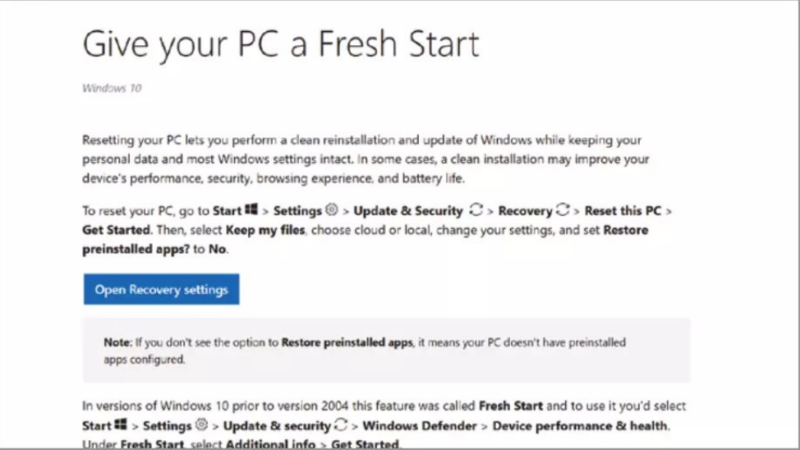Click the circular arrows icon after Recovery

coord(562,211)
